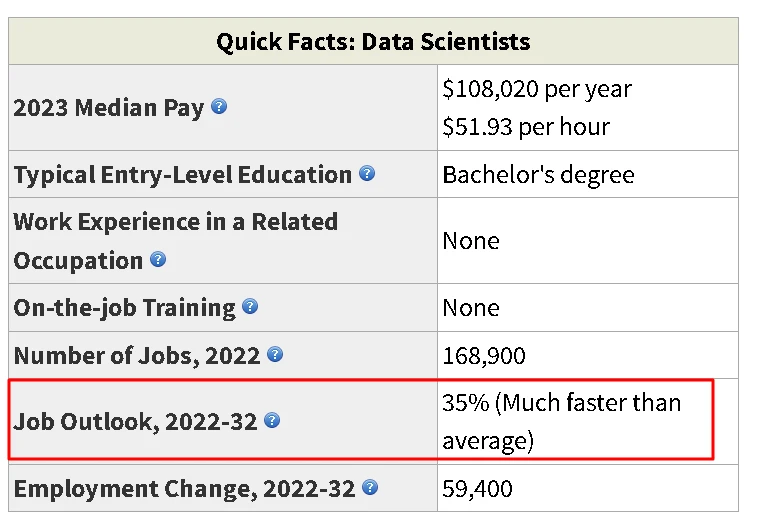Click the $108,020 per year value
Viewport: 768px width, 519px height.
pos(537,90)
